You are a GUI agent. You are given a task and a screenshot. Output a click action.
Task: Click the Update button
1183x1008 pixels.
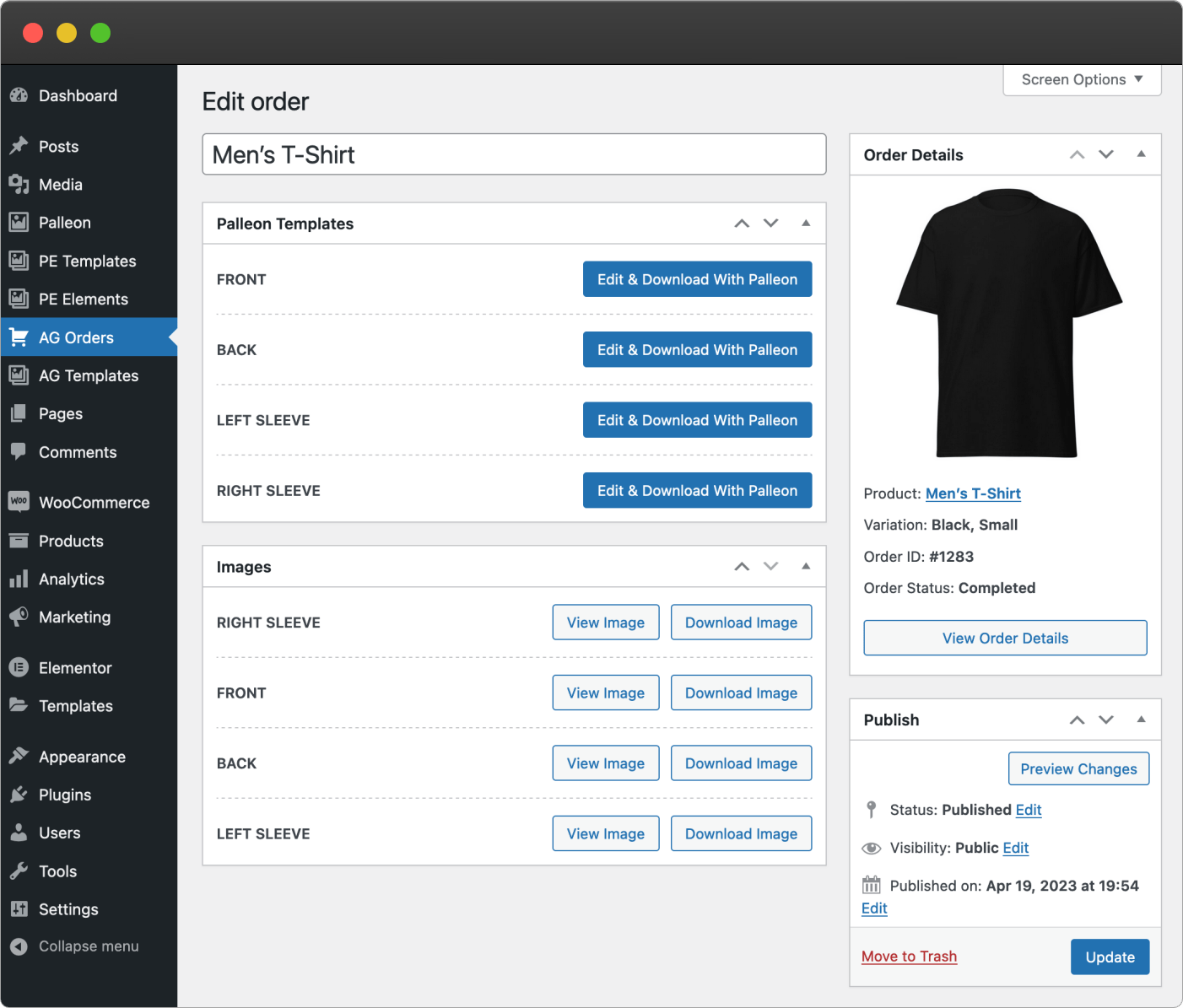pos(1110,957)
